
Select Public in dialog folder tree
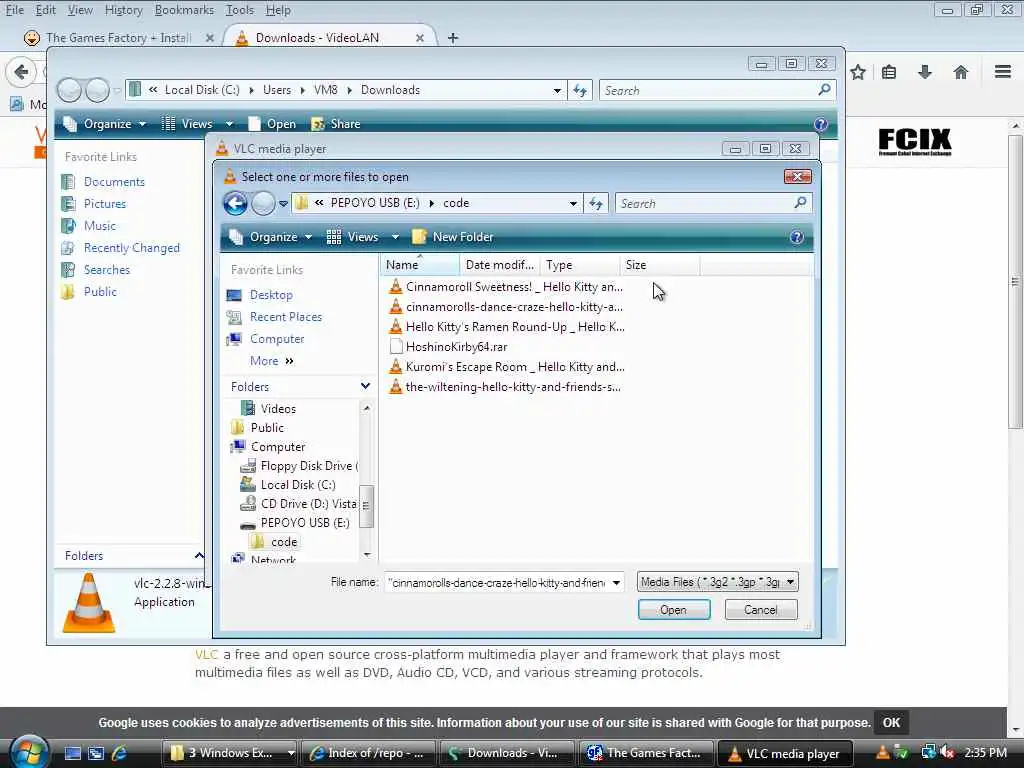click(x=257, y=428)
